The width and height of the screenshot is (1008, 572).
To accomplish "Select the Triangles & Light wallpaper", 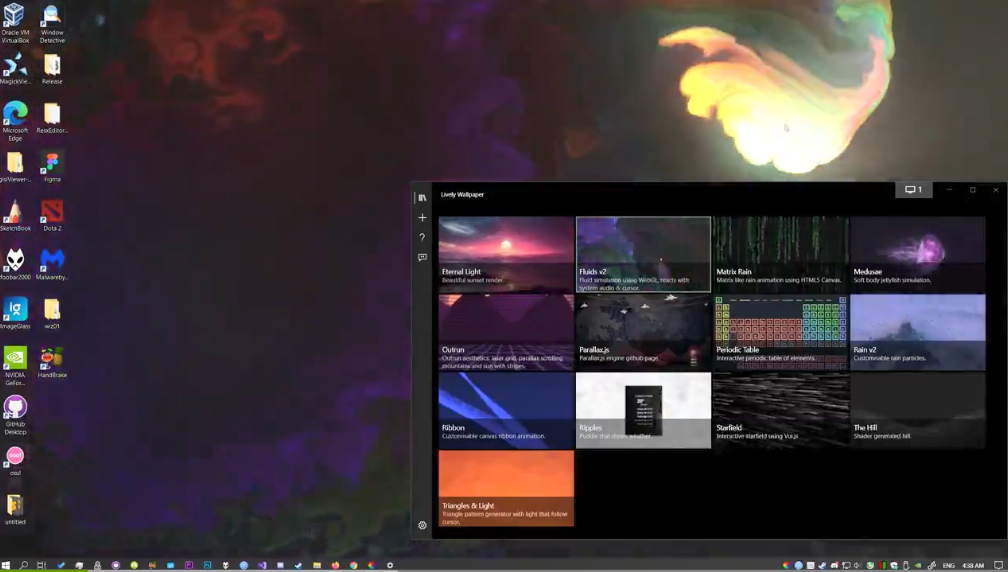I will pos(506,488).
